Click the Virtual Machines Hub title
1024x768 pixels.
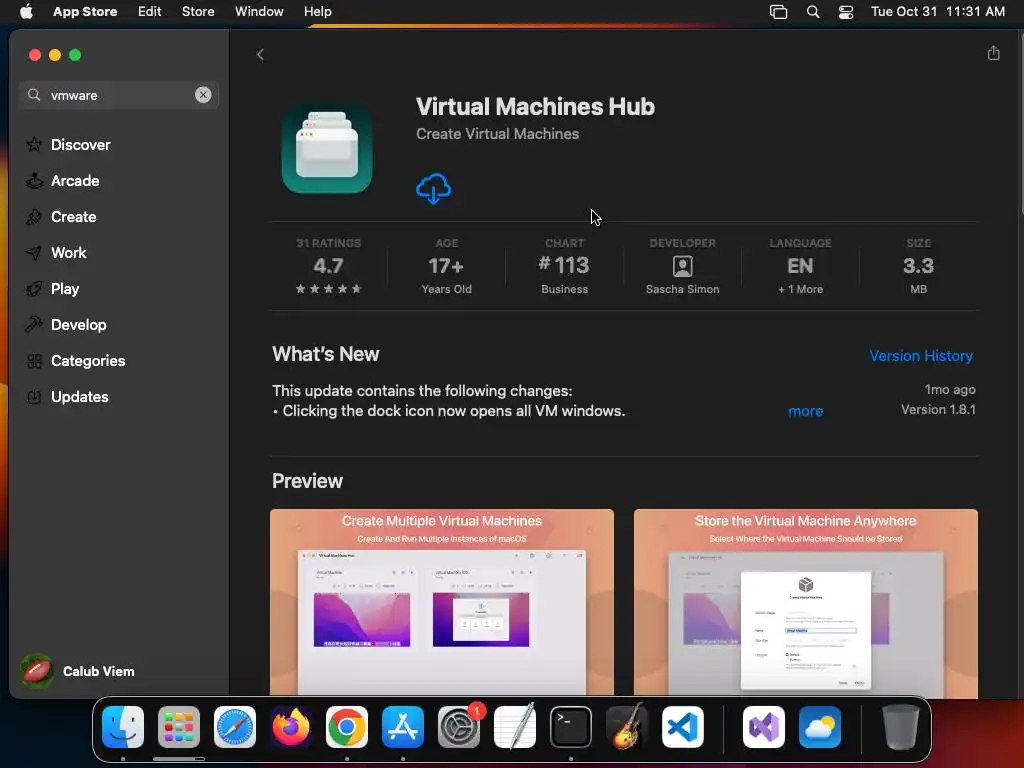click(535, 106)
